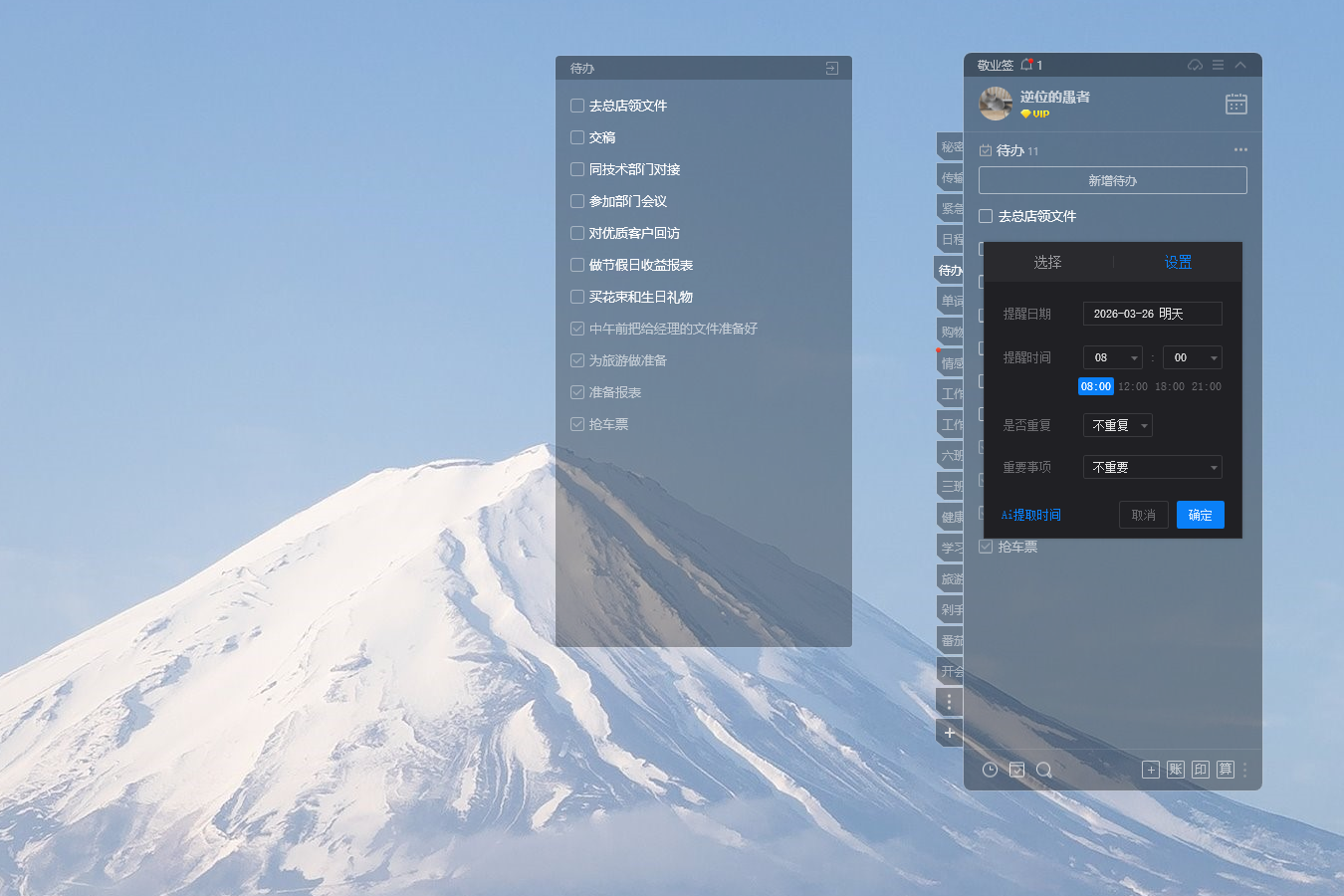Expand the 不重复 repeat dropdown
Image resolution: width=1344 pixels, height=896 pixels.
[1117, 425]
